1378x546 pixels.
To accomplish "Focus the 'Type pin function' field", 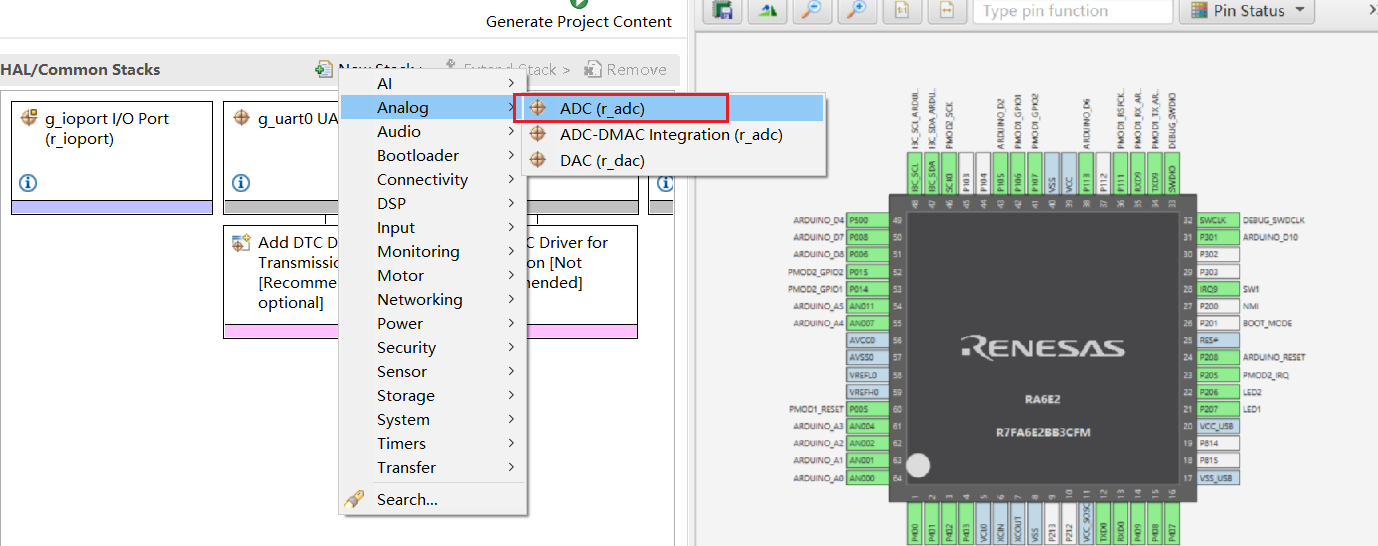I will [x=1071, y=11].
